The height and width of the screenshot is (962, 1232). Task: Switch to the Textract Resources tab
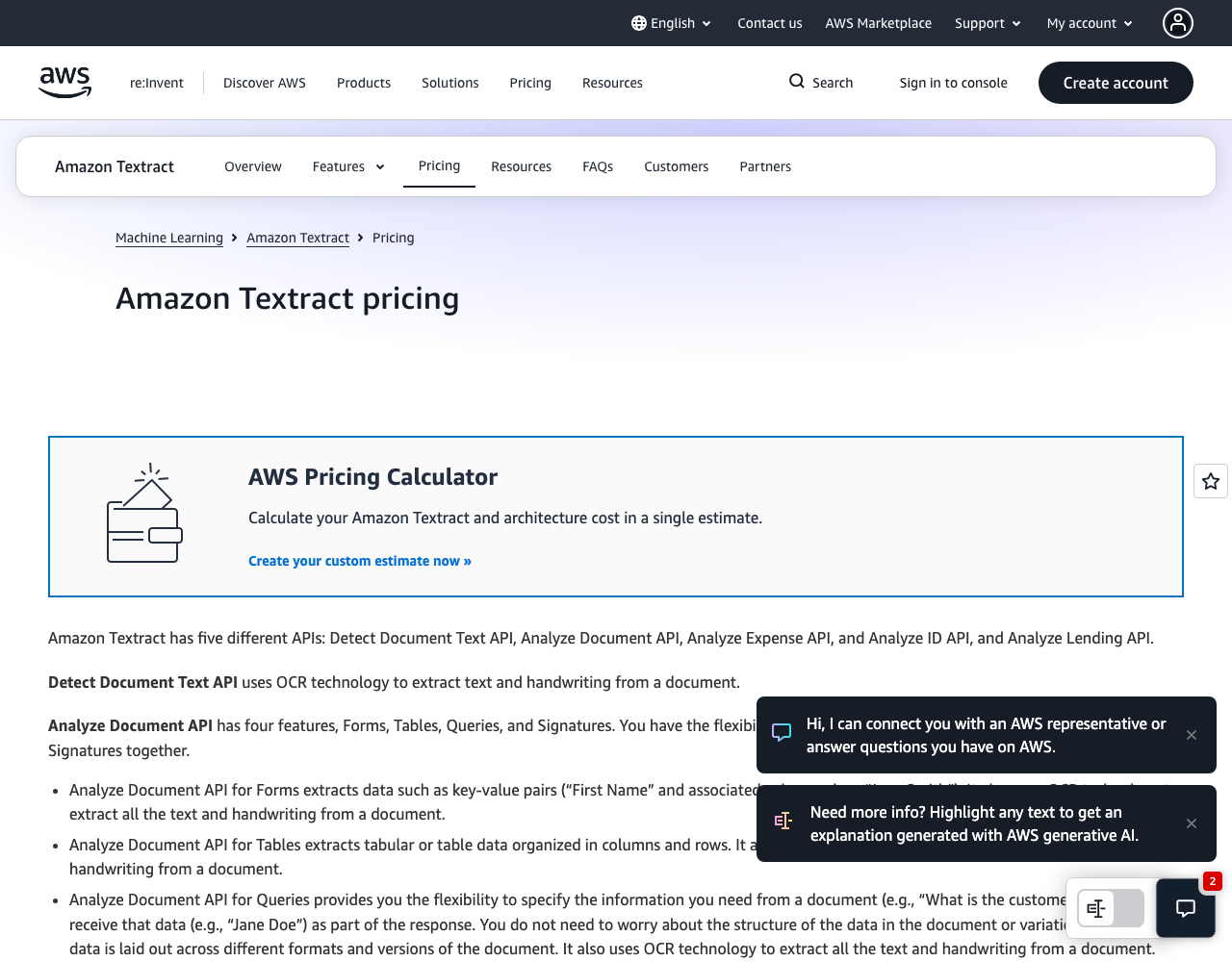[x=521, y=166]
